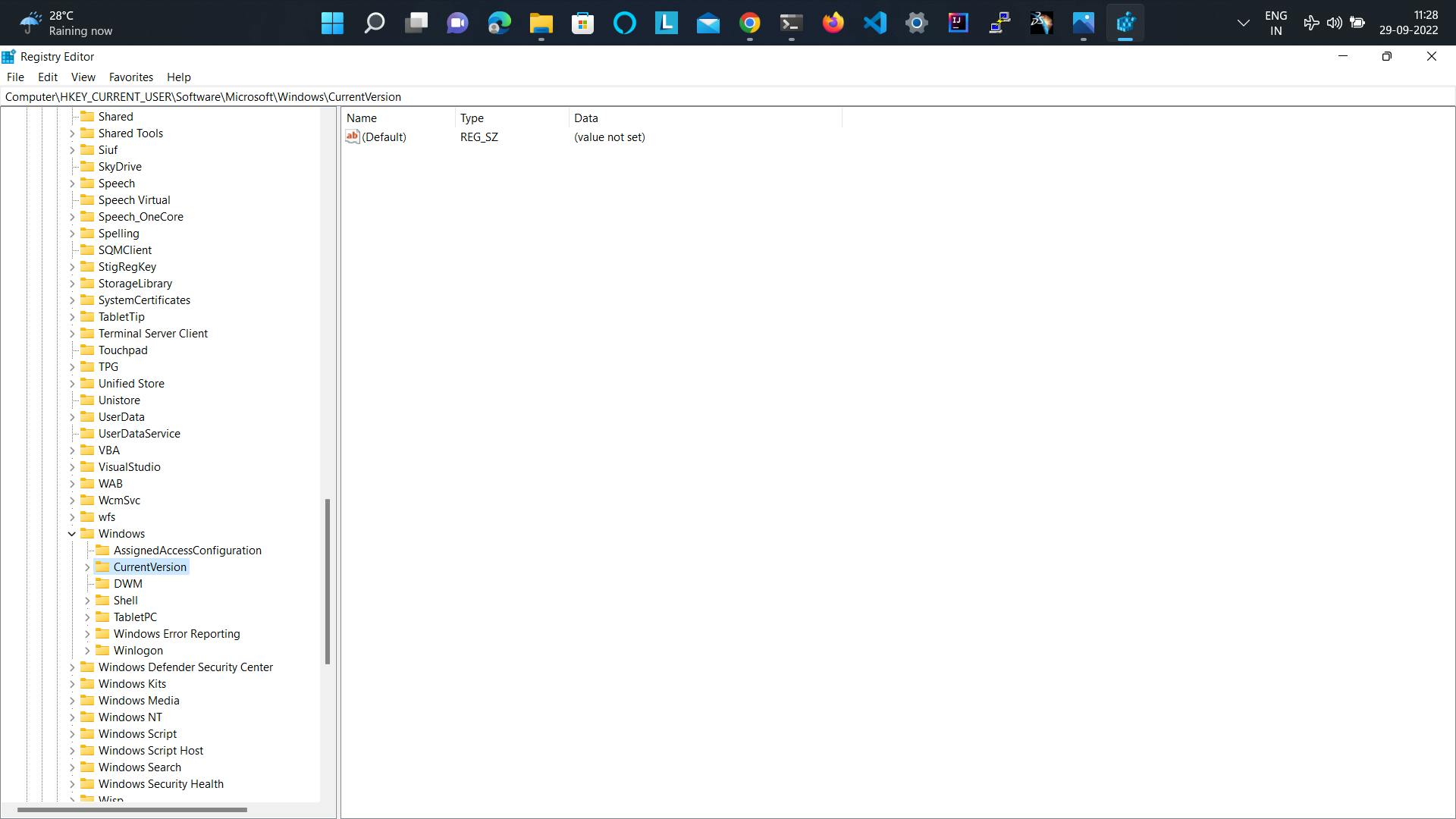Open the volume control in tray
This screenshot has width=1456, height=819.
1334,23
